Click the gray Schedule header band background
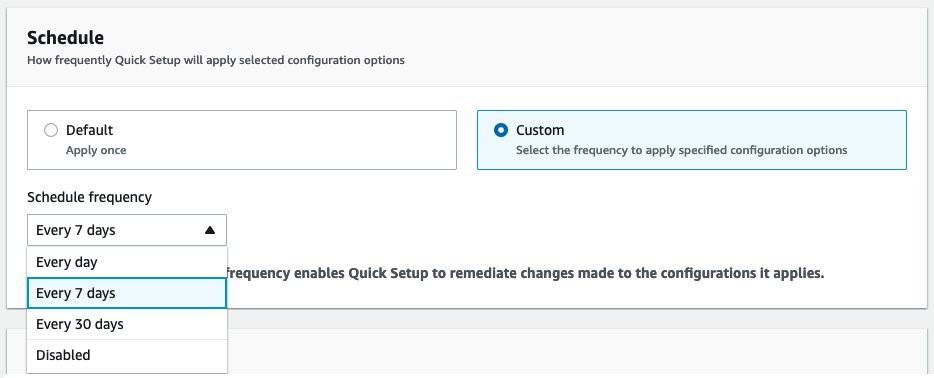Viewport: 934px width, 378px height. click(655, 48)
